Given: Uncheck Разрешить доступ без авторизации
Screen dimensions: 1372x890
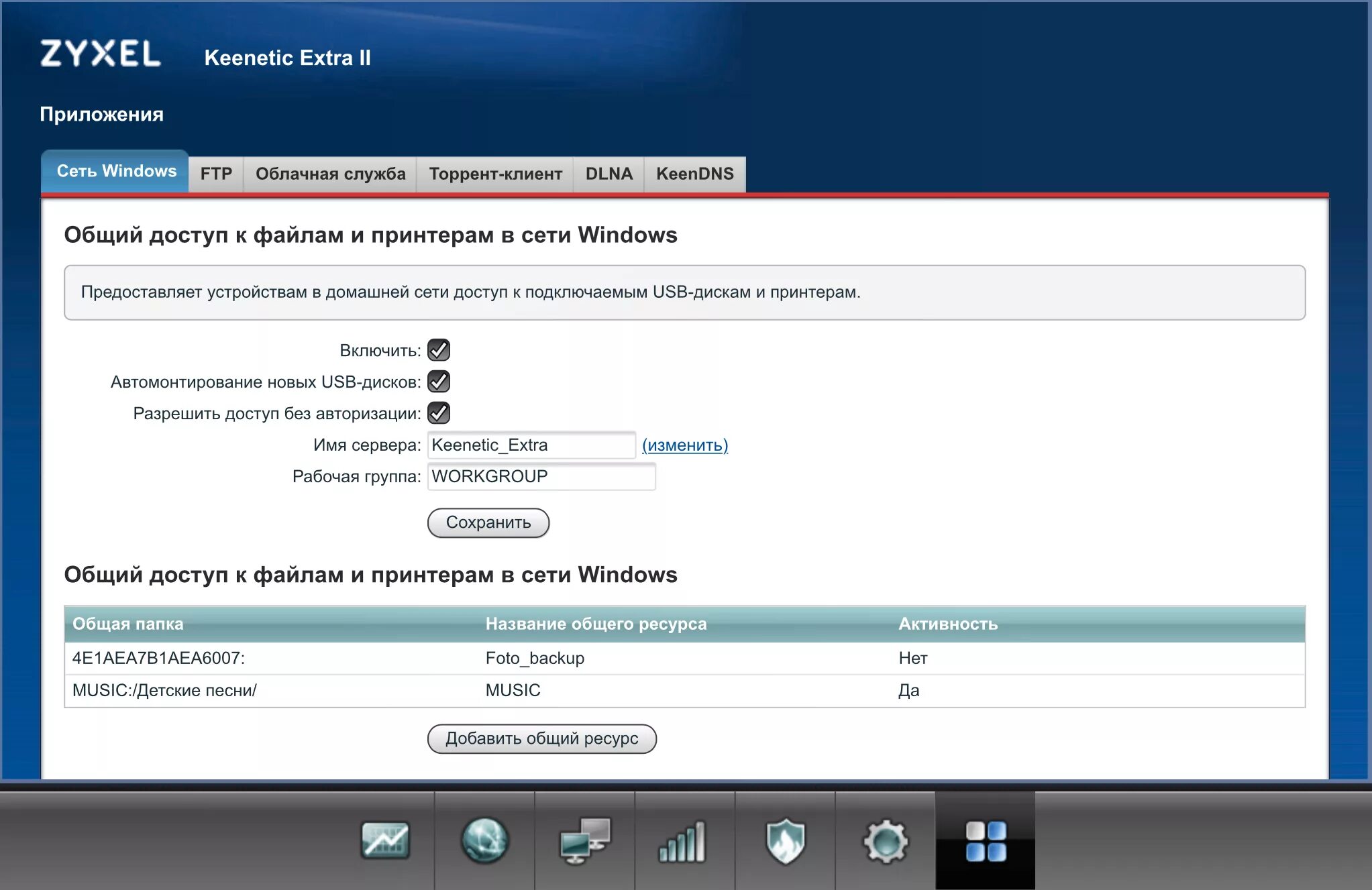Looking at the screenshot, I should [439, 413].
